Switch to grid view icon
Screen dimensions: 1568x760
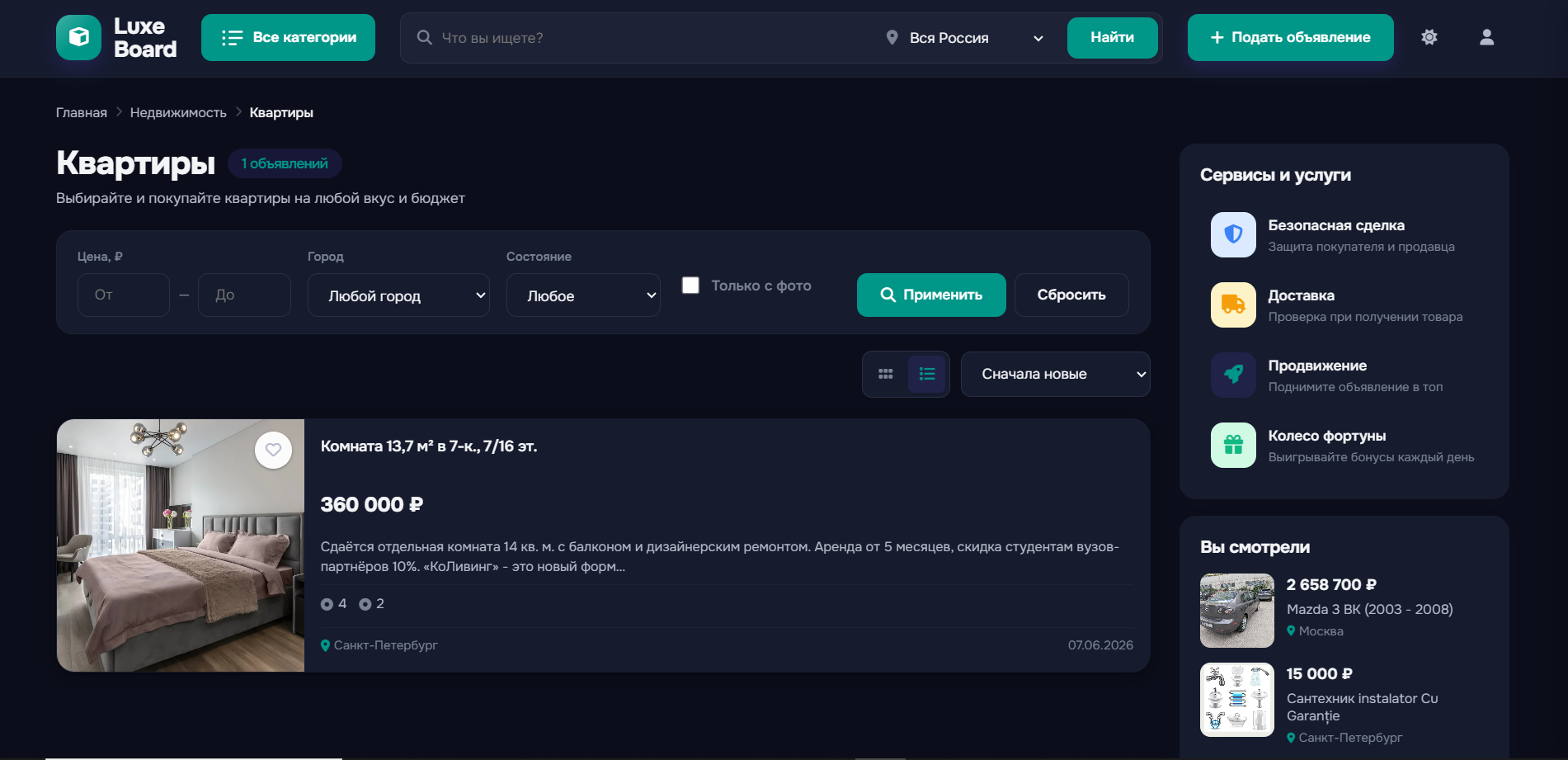(x=886, y=374)
